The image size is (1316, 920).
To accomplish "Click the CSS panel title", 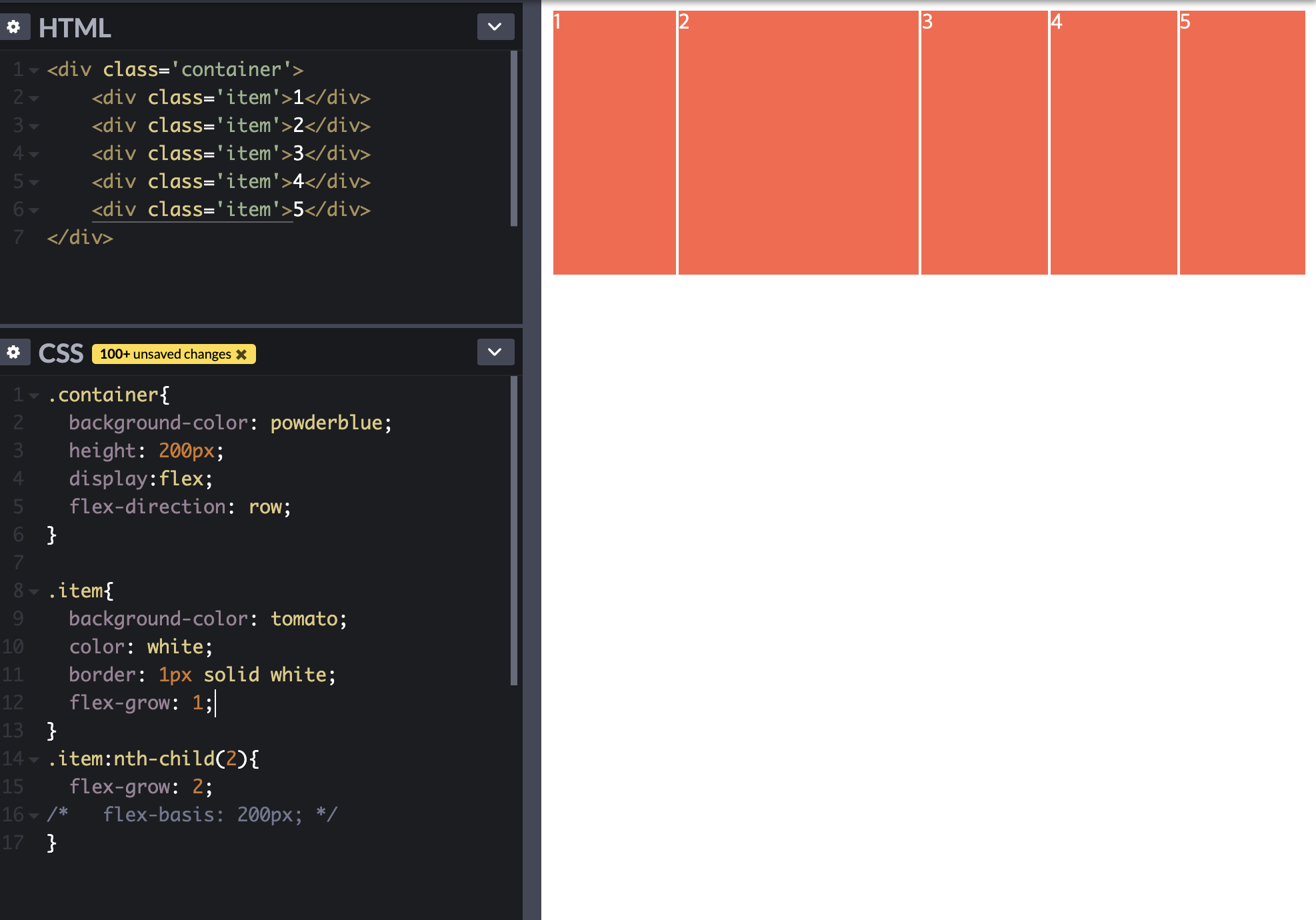I will [x=61, y=353].
